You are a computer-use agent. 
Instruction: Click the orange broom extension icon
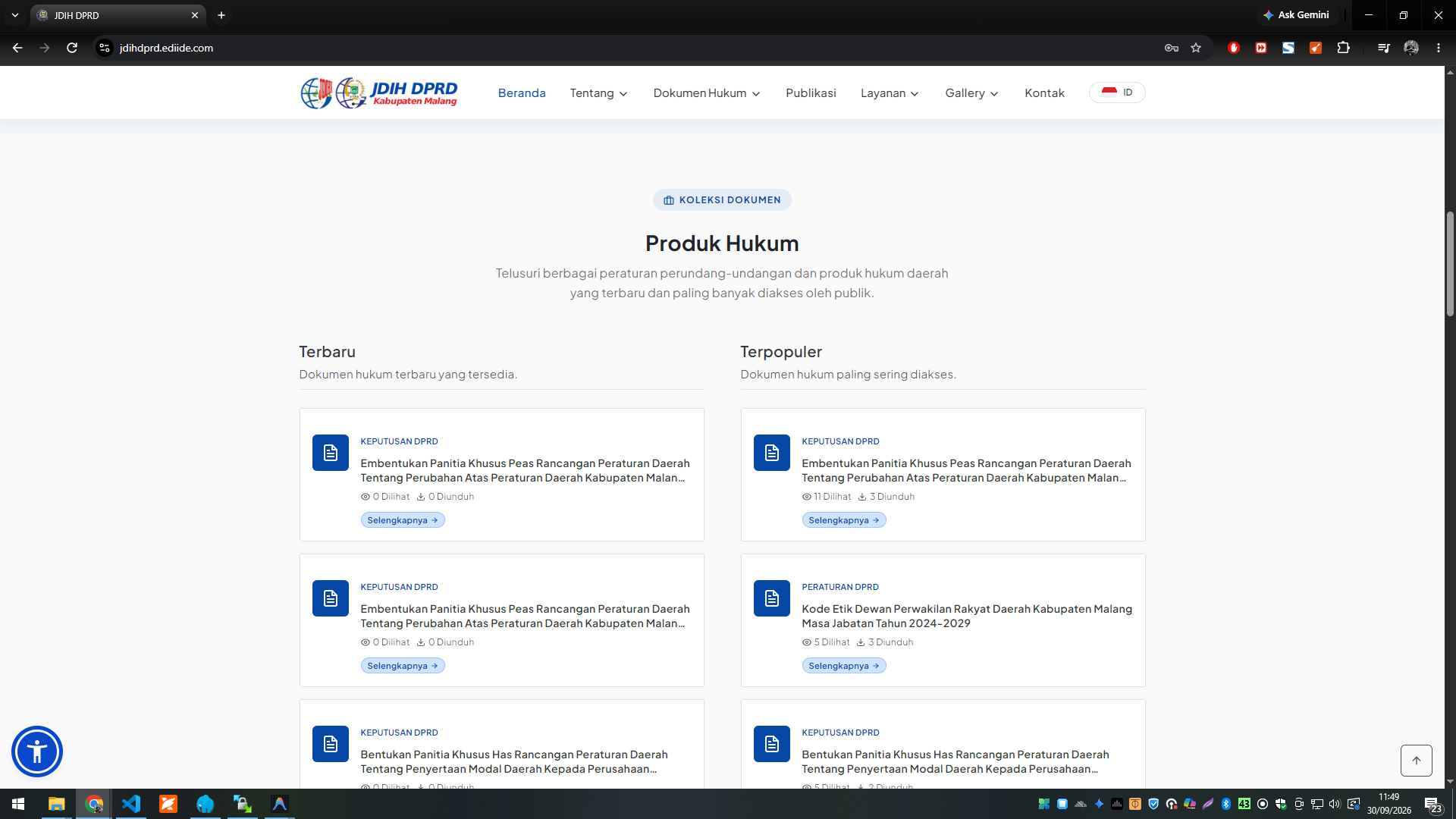coord(1316,48)
